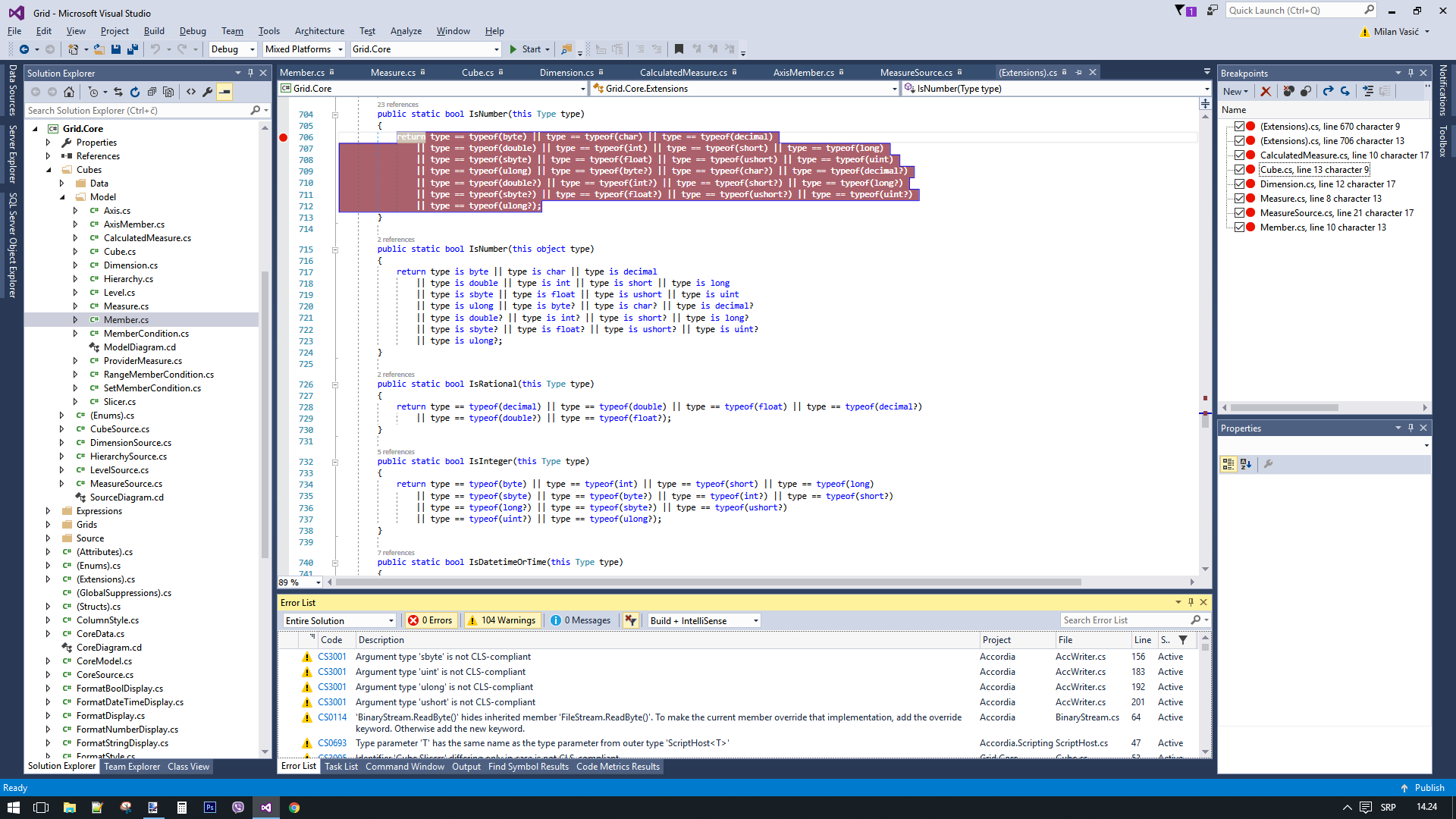
Task: Open the CS0114 error code link
Action: tap(332, 717)
